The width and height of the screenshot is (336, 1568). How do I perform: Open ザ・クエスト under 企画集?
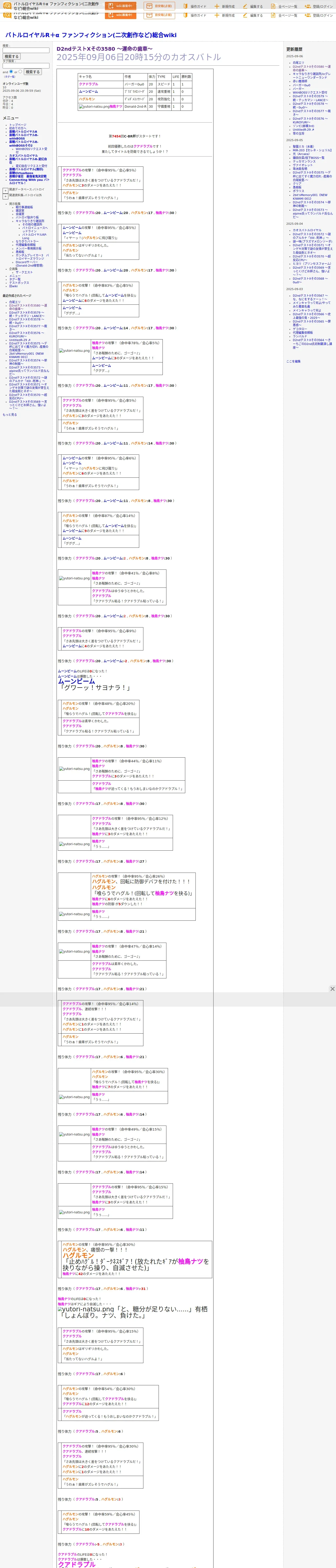pyautogui.click(x=24, y=272)
